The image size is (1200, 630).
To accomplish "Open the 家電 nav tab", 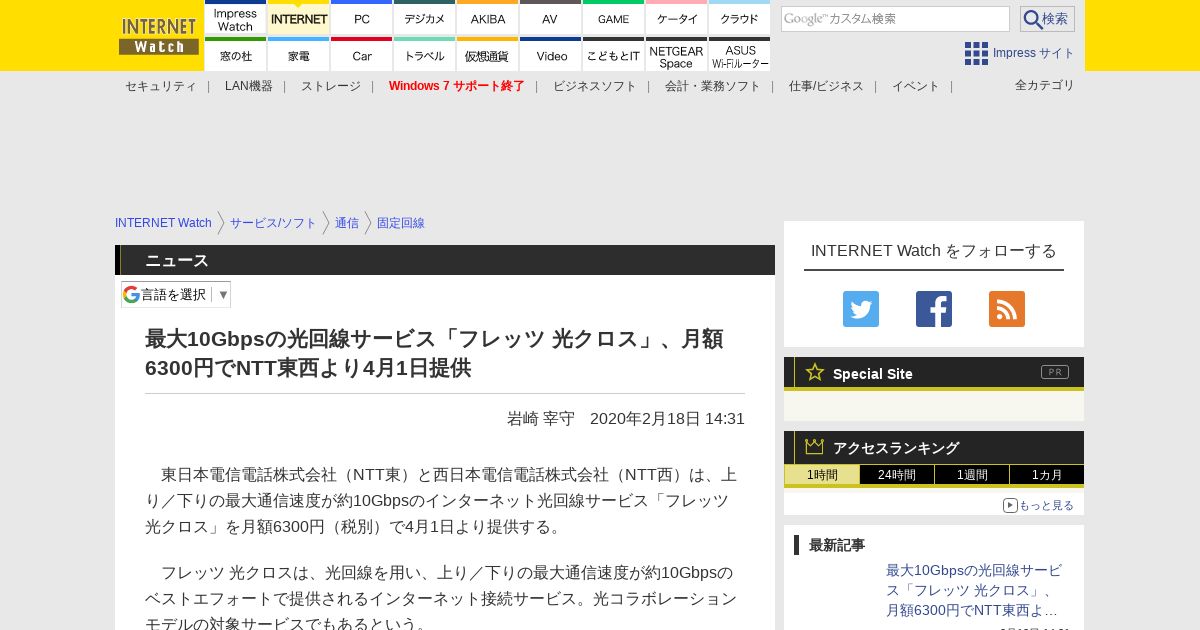I will pyautogui.click(x=299, y=54).
